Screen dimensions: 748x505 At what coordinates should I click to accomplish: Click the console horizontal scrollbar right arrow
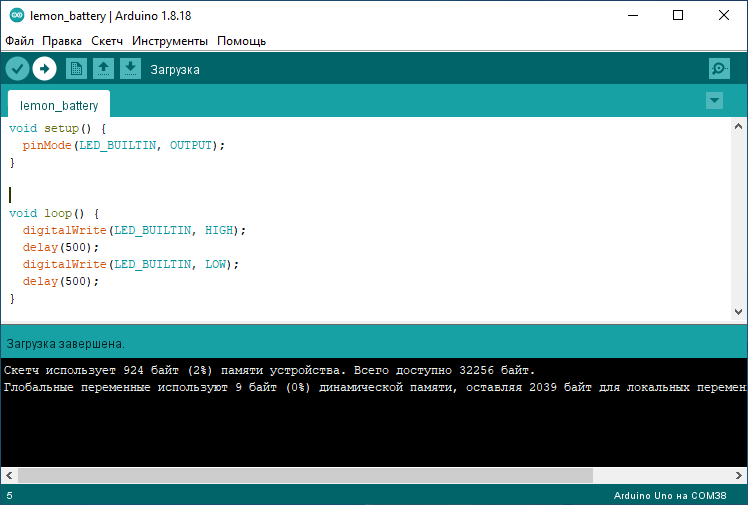pyautogui.click(x=738, y=475)
